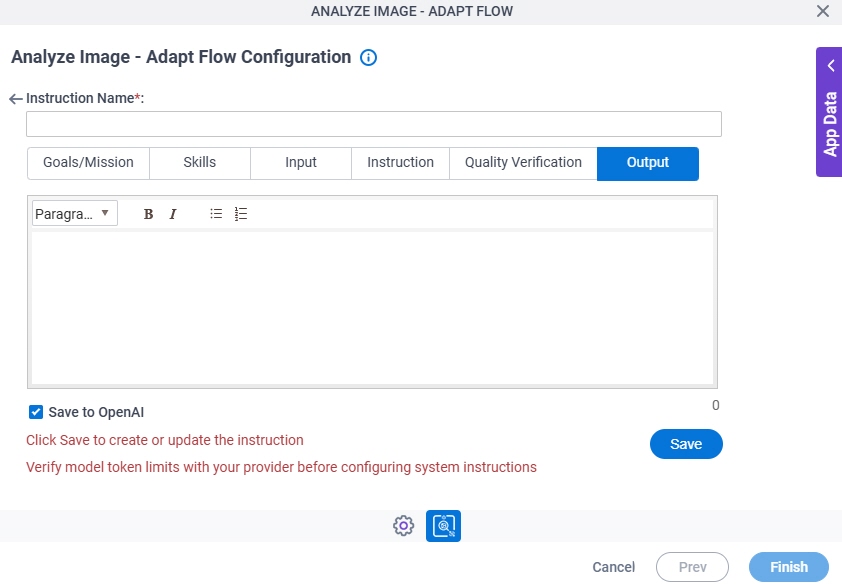
Task: Click the 'Click Save to create or update' message
Action: click(x=165, y=440)
